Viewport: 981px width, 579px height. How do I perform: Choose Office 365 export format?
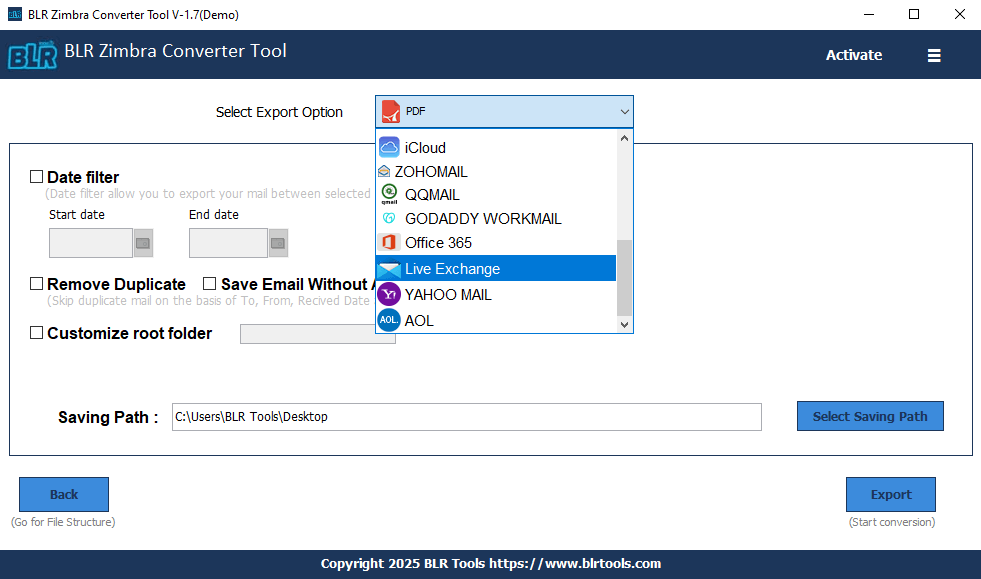[x=437, y=242]
